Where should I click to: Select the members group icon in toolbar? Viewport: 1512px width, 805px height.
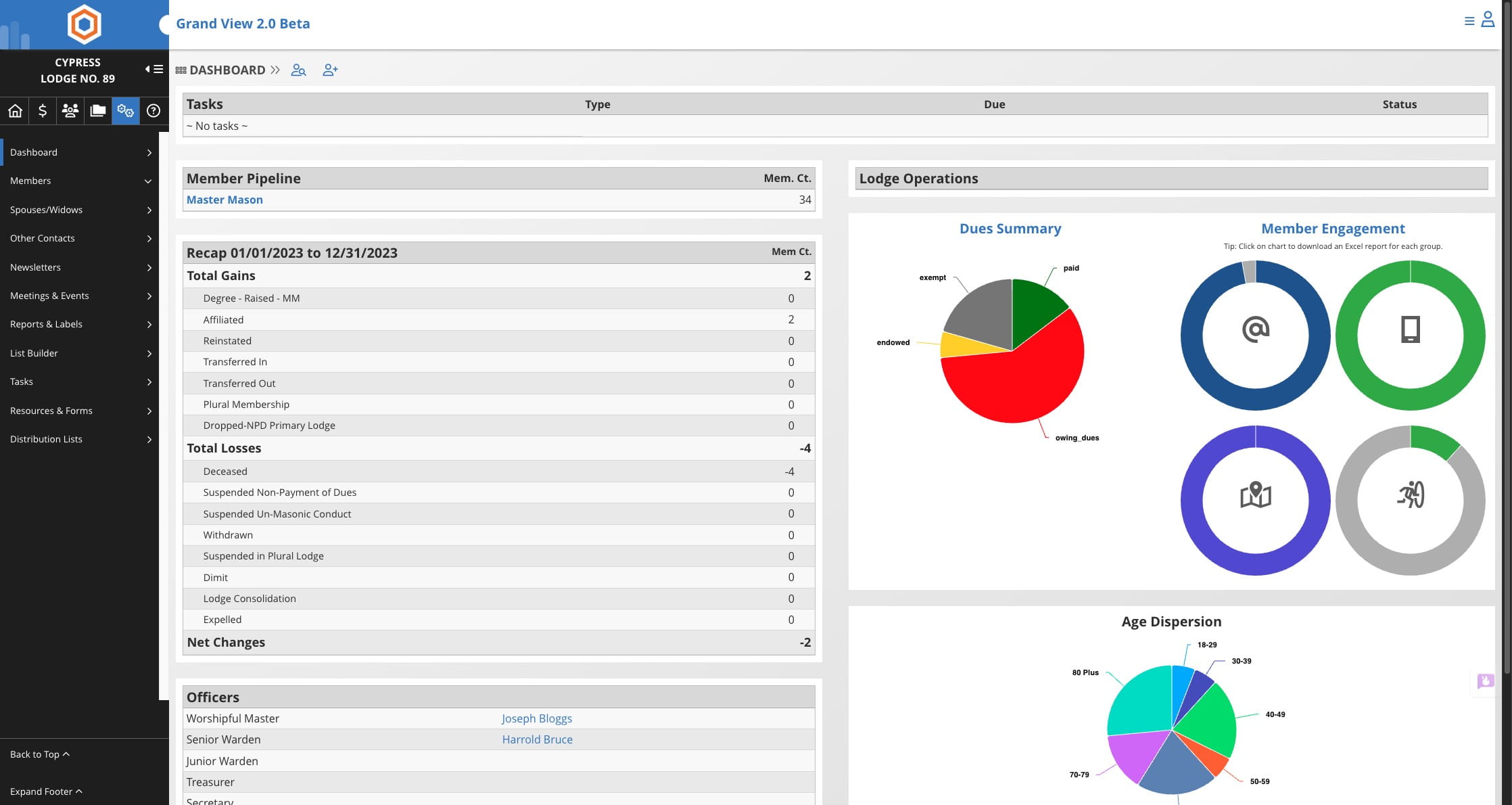pyautogui.click(x=70, y=111)
